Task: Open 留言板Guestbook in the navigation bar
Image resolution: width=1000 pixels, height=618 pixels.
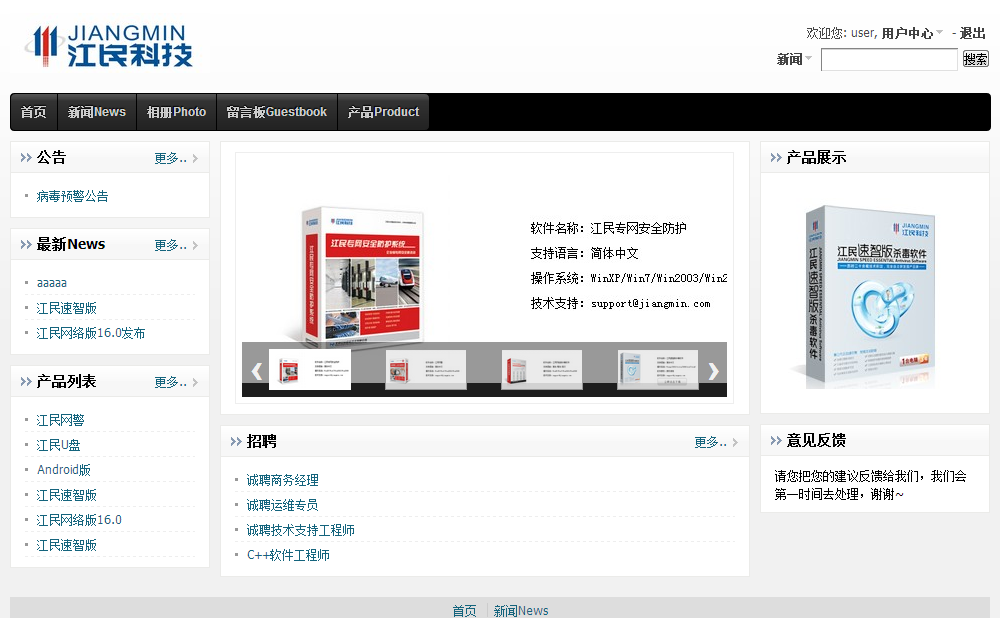Action: (x=277, y=112)
